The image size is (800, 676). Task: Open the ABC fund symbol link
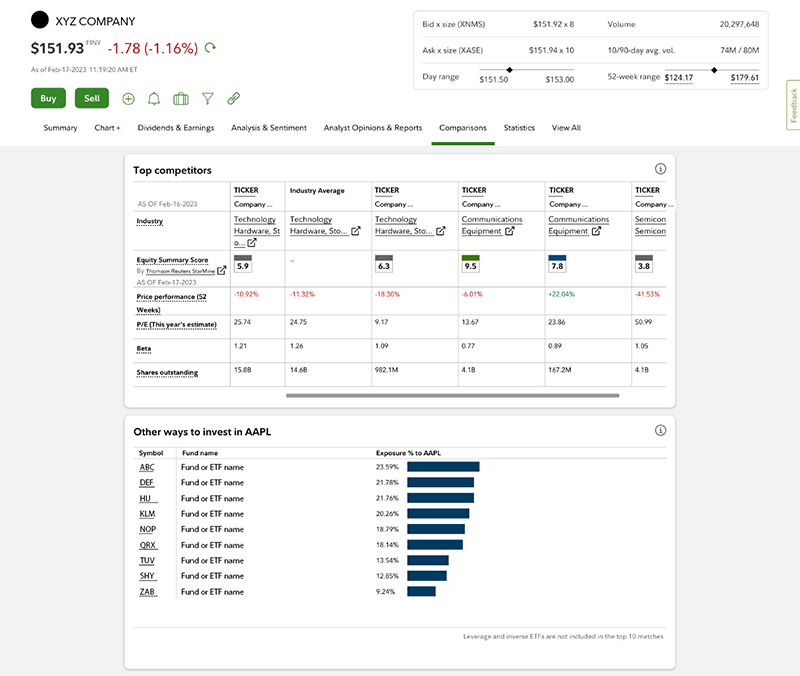point(147,467)
